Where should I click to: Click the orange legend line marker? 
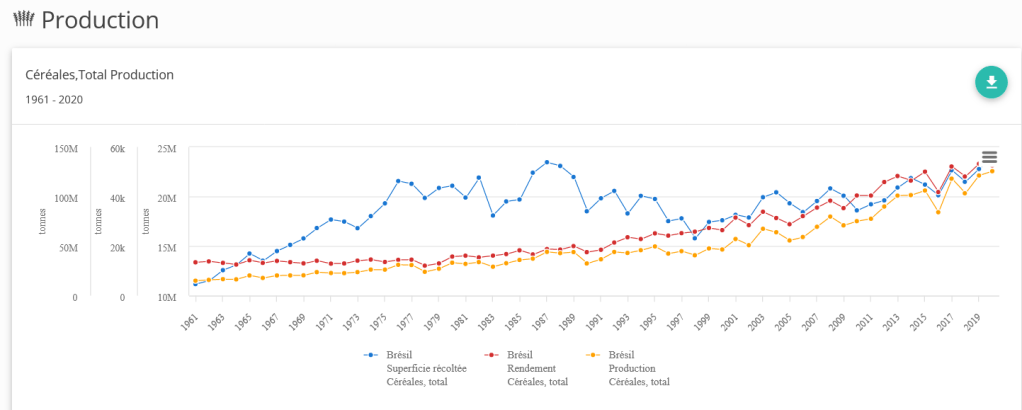point(594,355)
